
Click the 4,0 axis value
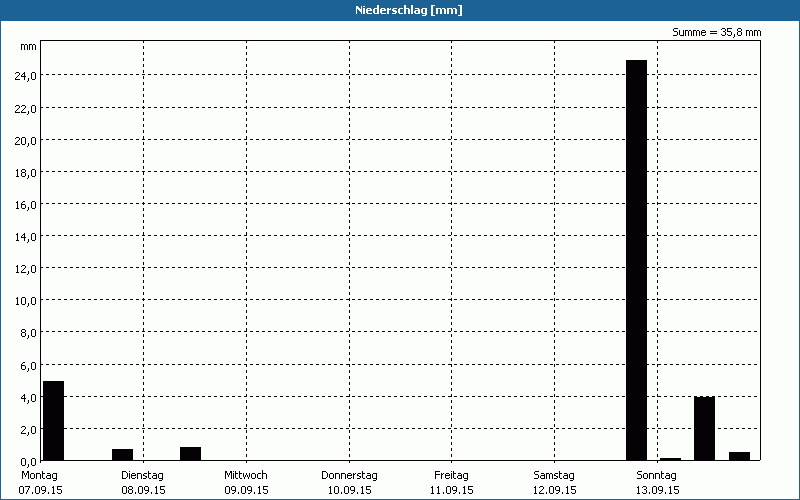[x=28, y=398]
